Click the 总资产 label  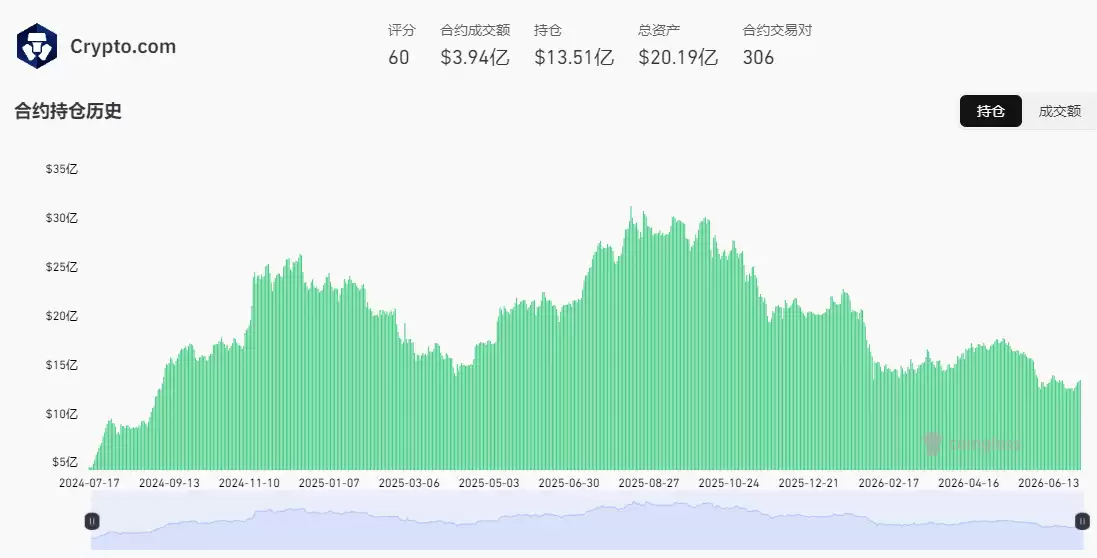coord(658,30)
